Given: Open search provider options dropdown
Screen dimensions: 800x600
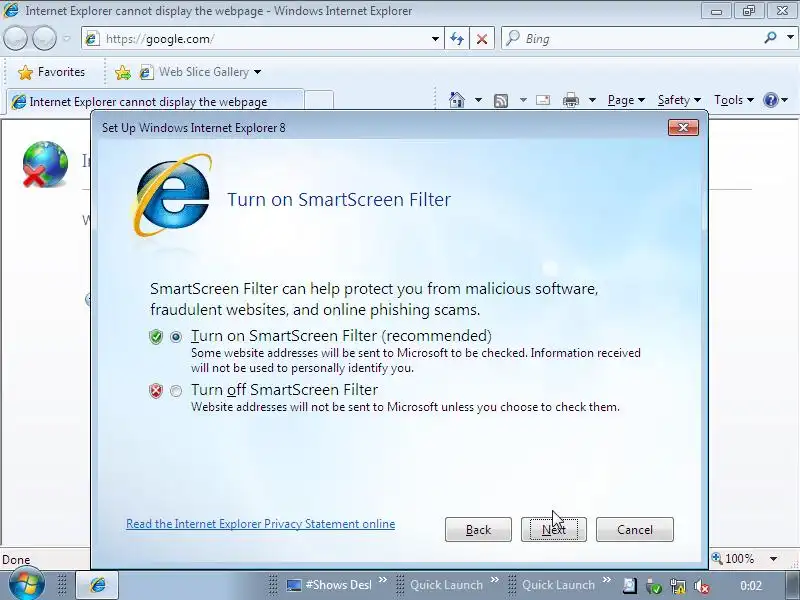Looking at the screenshot, I should click(x=790, y=38).
